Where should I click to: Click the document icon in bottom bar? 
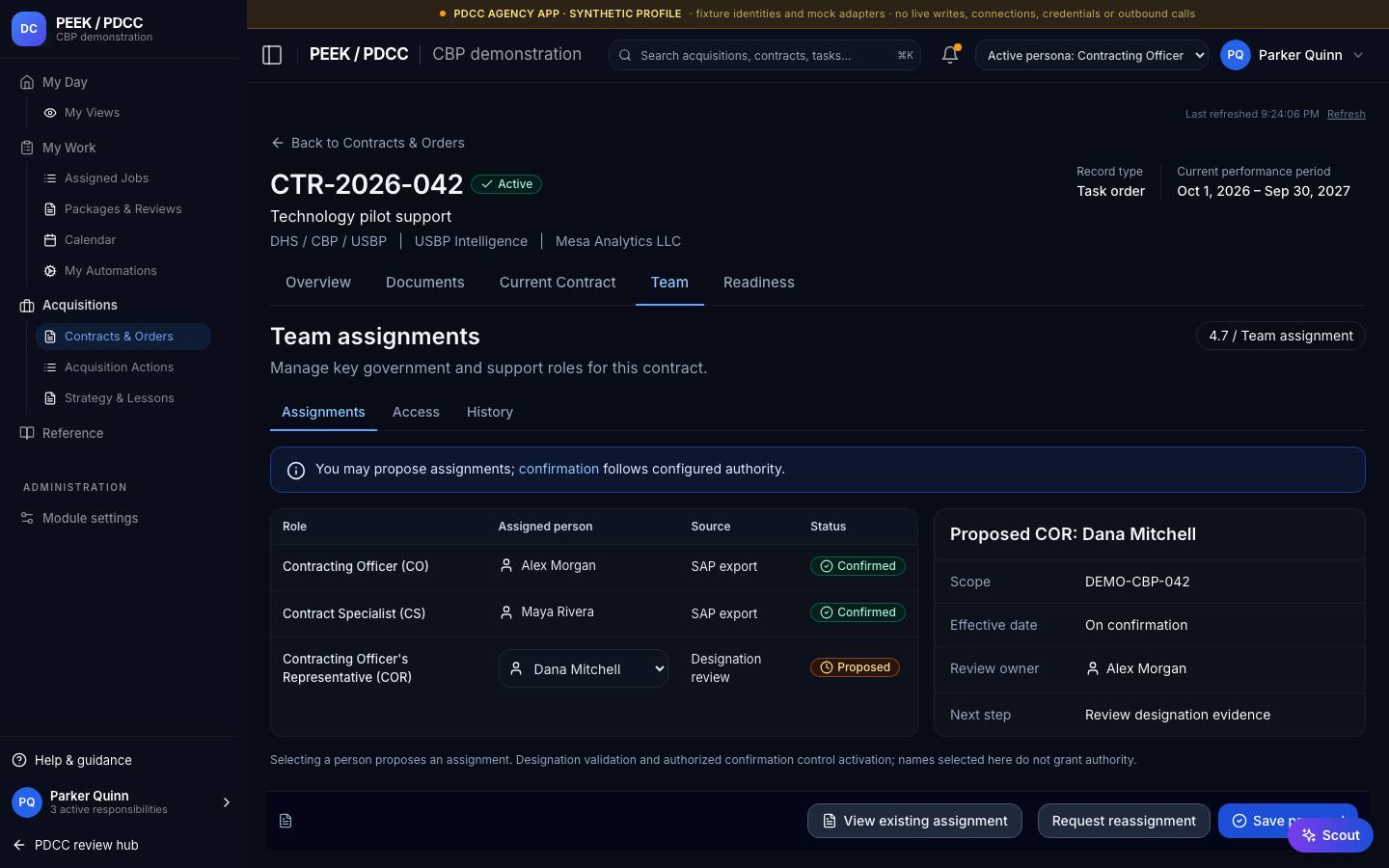[286, 821]
